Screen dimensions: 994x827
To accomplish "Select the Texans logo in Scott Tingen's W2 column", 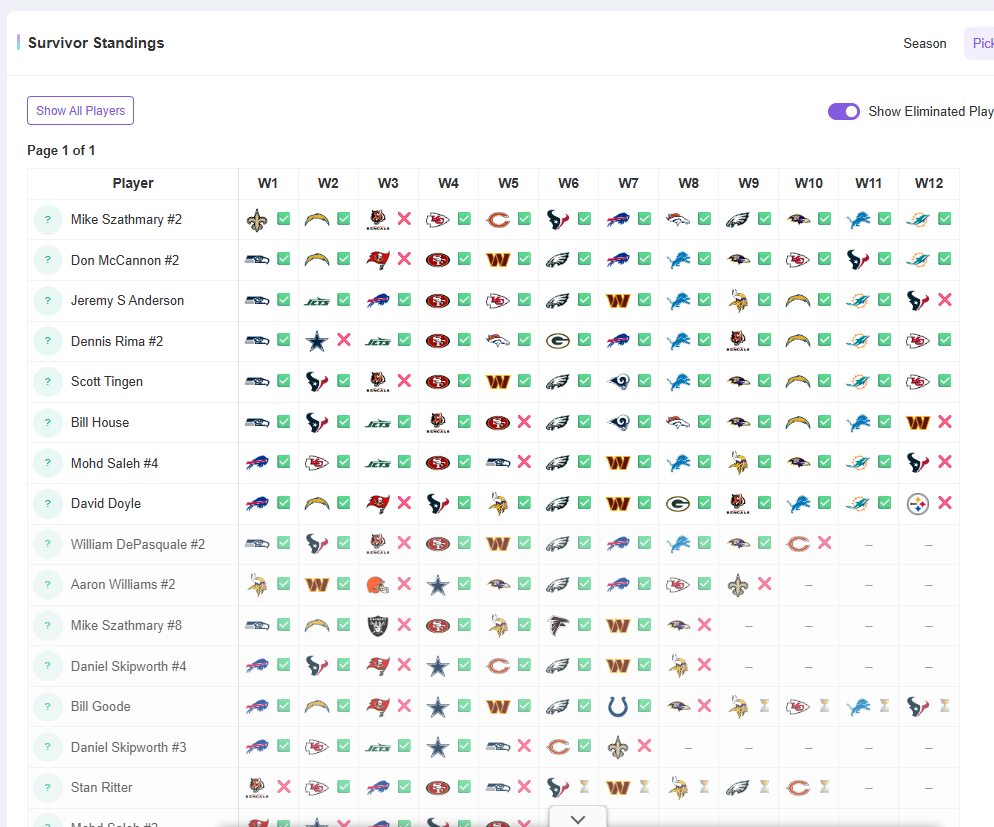I will 318,381.
